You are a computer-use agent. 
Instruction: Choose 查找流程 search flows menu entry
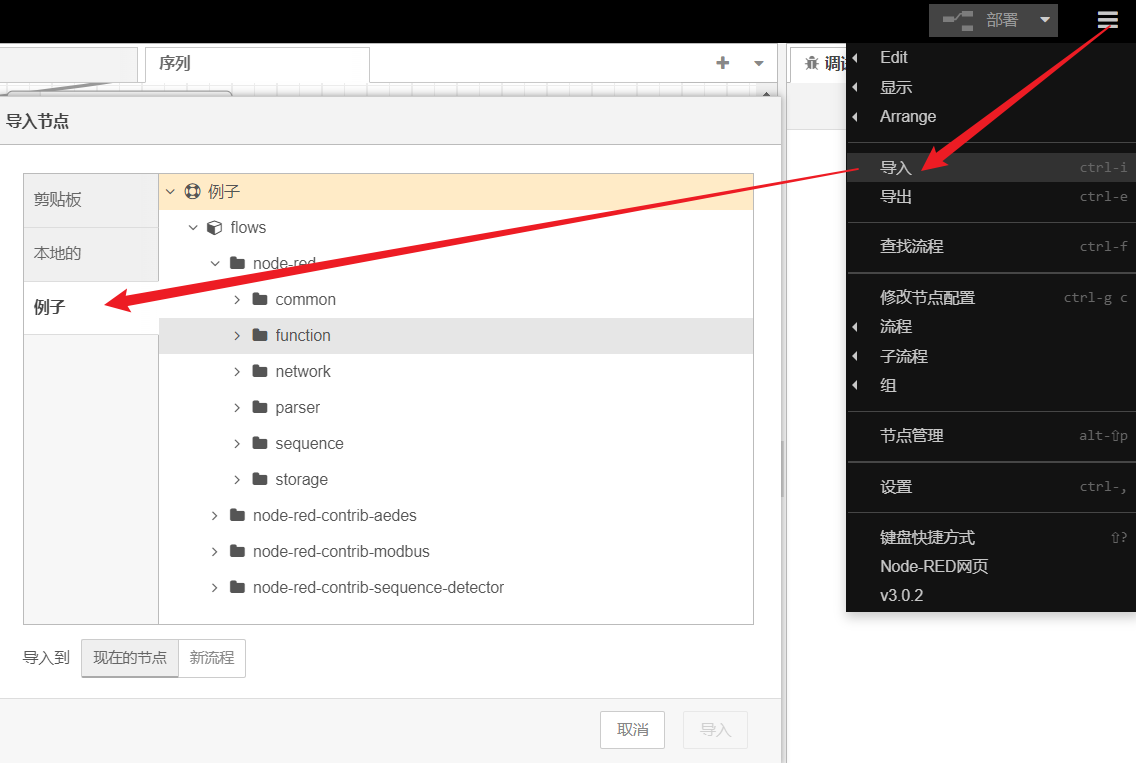click(991, 246)
